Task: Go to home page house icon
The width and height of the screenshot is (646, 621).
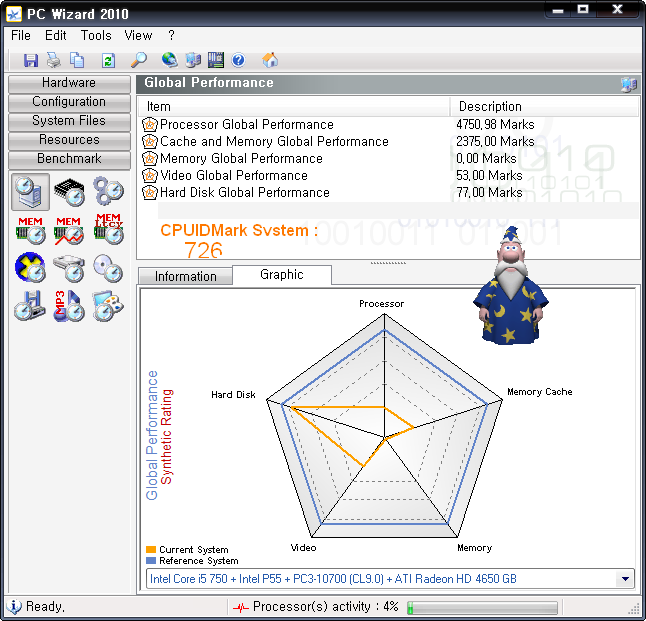Action: point(270,60)
